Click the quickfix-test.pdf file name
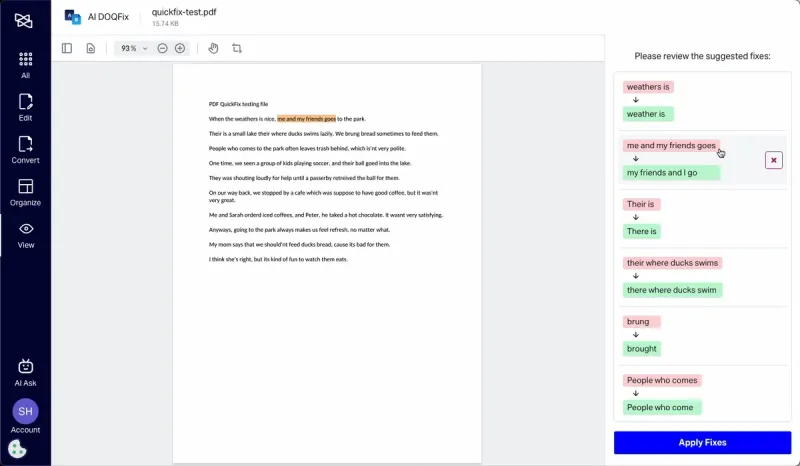Image resolution: width=800 pixels, height=466 pixels. (x=184, y=12)
